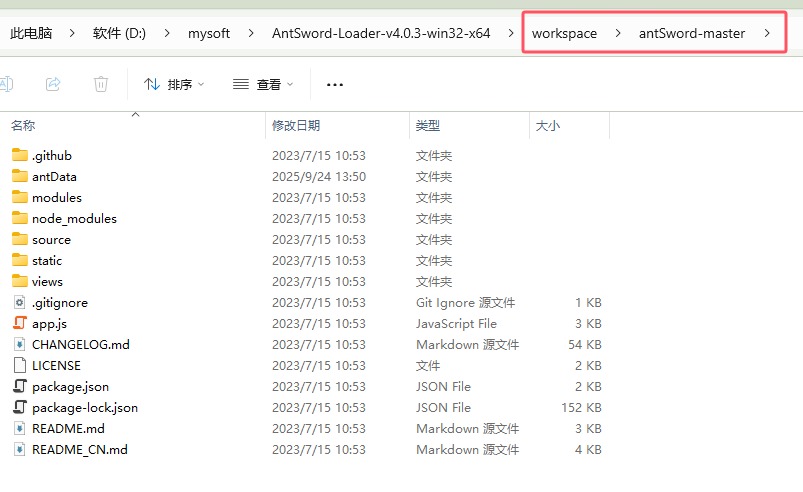Select the node_modules folder icon
This screenshot has width=803, height=492.
tap(20, 218)
